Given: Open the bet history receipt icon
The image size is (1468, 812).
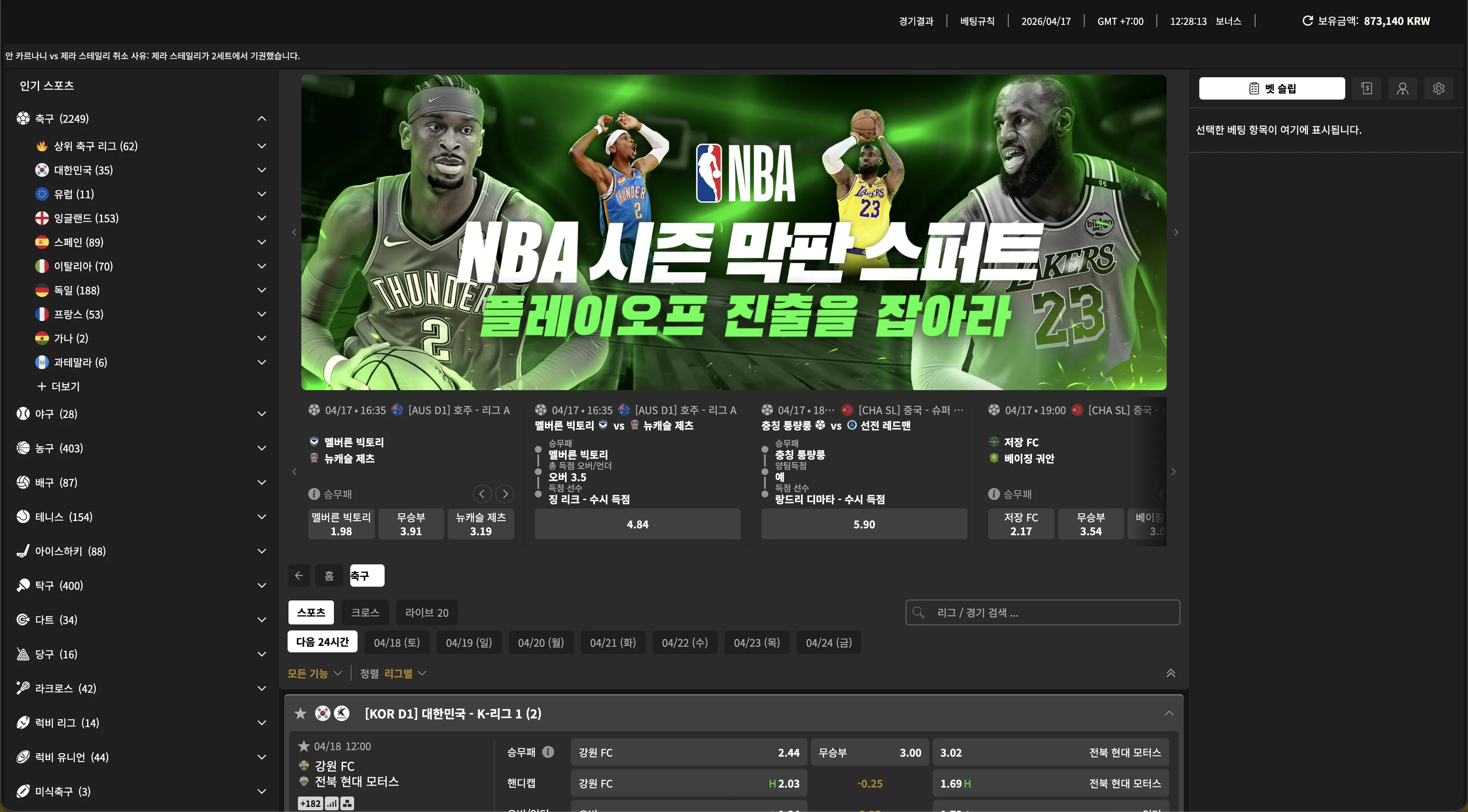Looking at the screenshot, I should (x=1367, y=88).
